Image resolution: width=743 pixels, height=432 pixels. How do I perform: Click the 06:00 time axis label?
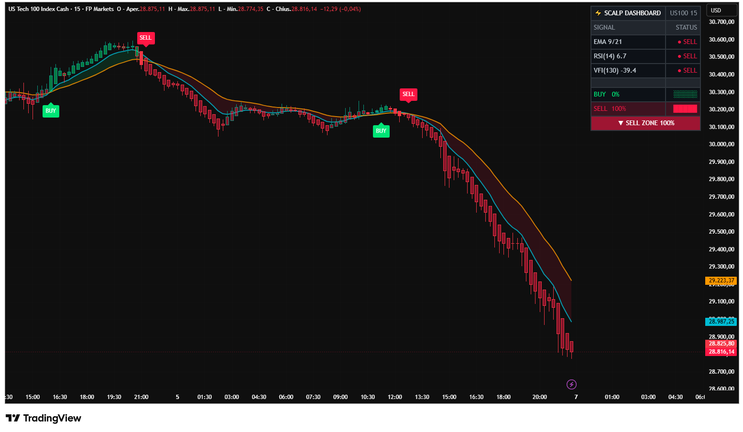click(286, 397)
